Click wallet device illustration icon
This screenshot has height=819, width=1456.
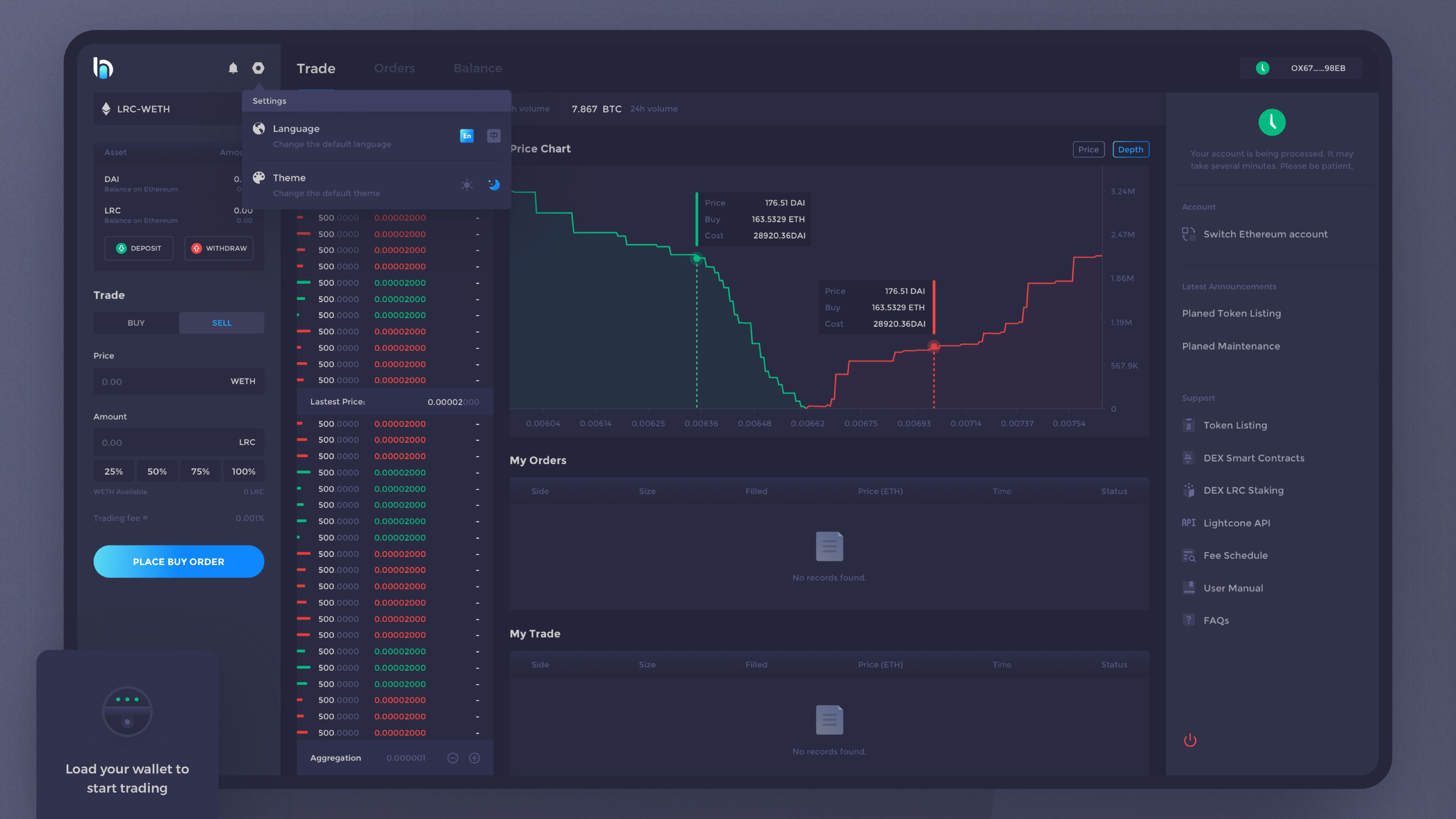[127, 711]
